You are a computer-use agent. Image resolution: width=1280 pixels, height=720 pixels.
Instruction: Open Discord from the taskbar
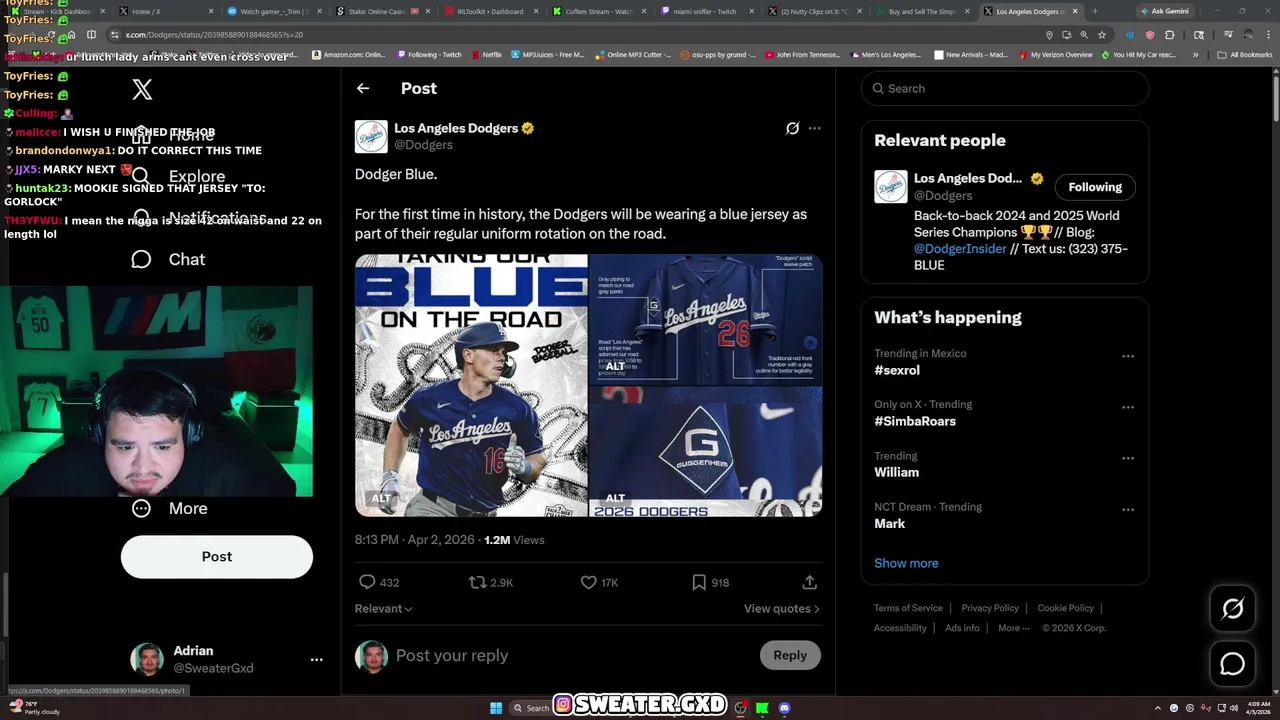pyautogui.click(x=784, y=708)
